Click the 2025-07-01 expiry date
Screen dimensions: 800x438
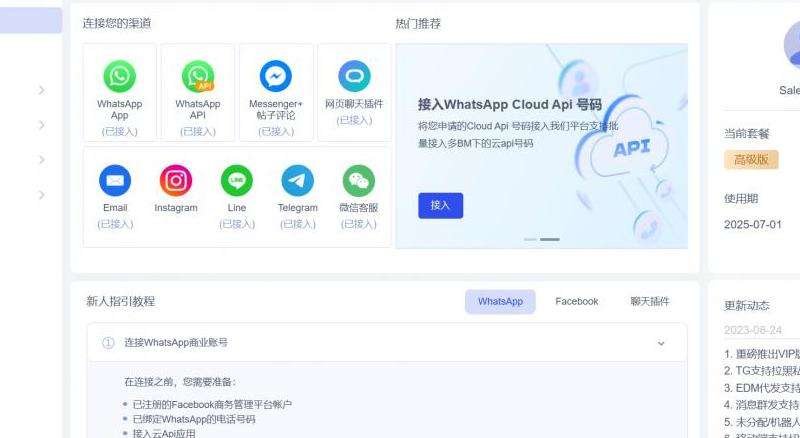pyautogui.click(x=753, y=225)
